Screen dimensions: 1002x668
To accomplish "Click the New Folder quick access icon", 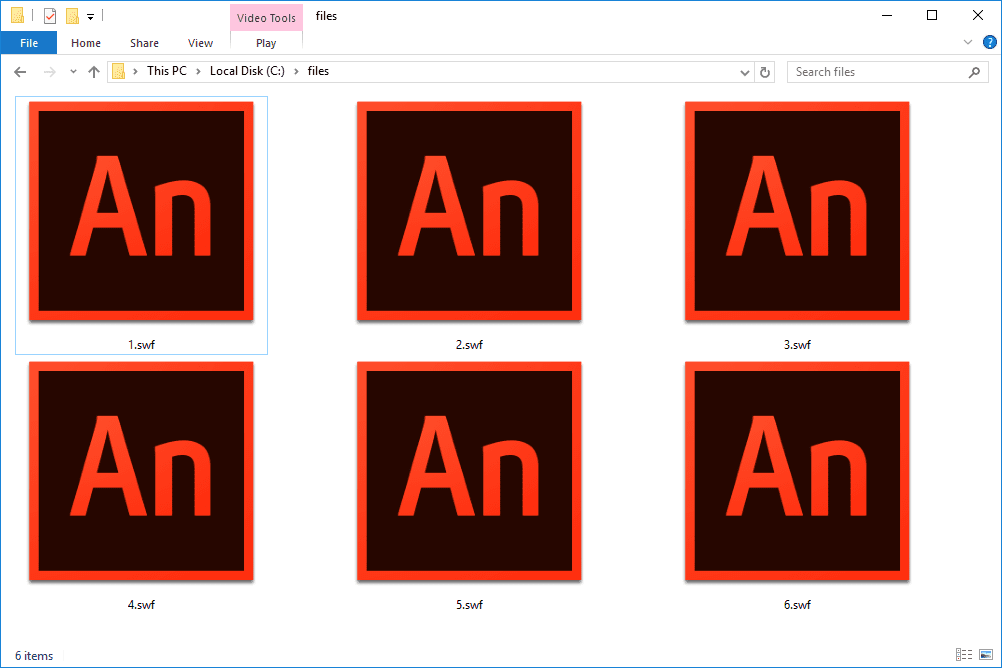I will (72, 16).
